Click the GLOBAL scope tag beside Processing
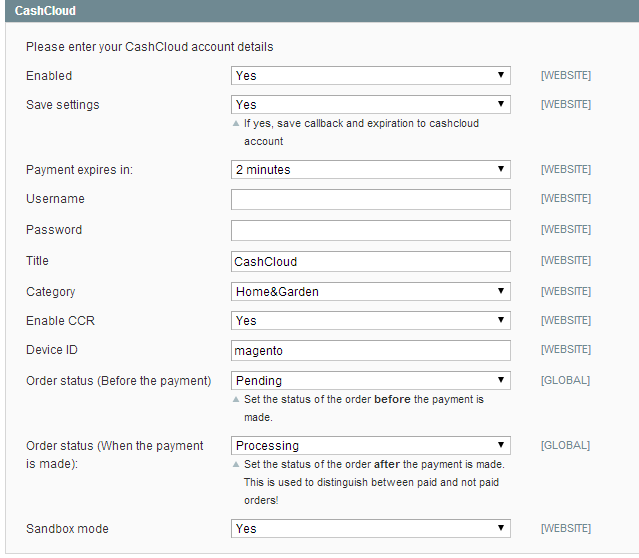Viewport: 639px width, 558px height. click(565, 445)
